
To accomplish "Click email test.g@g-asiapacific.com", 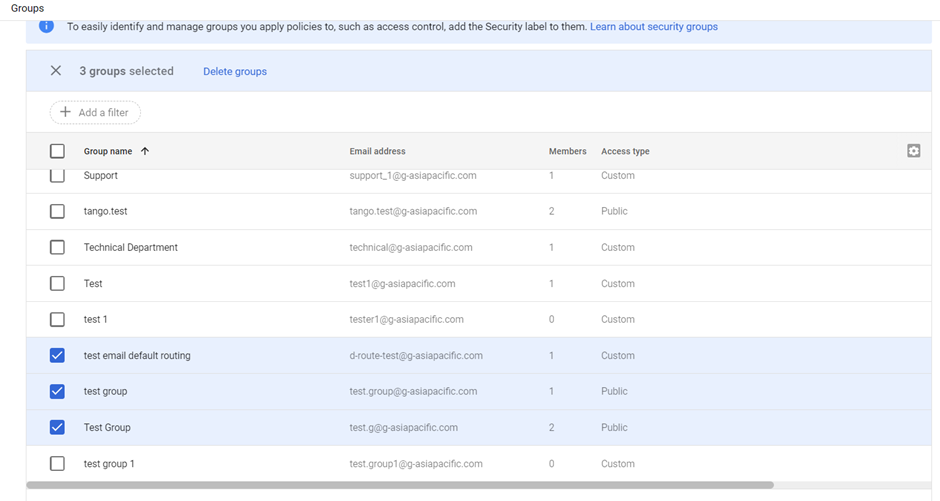I will click(403, 427).
